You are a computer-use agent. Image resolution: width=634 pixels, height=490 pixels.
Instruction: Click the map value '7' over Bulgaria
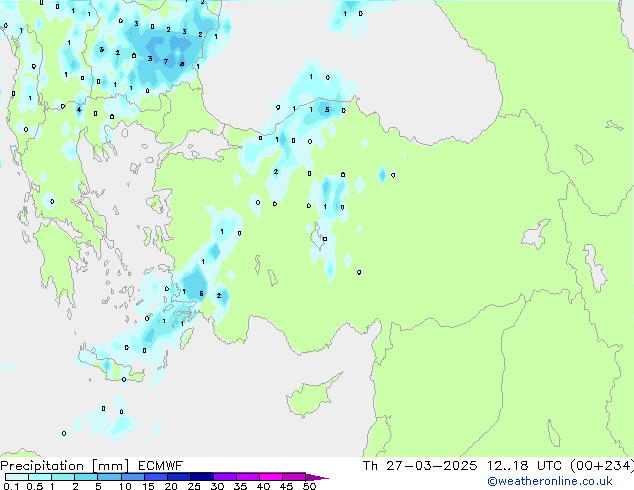click(x=166, y=61)
